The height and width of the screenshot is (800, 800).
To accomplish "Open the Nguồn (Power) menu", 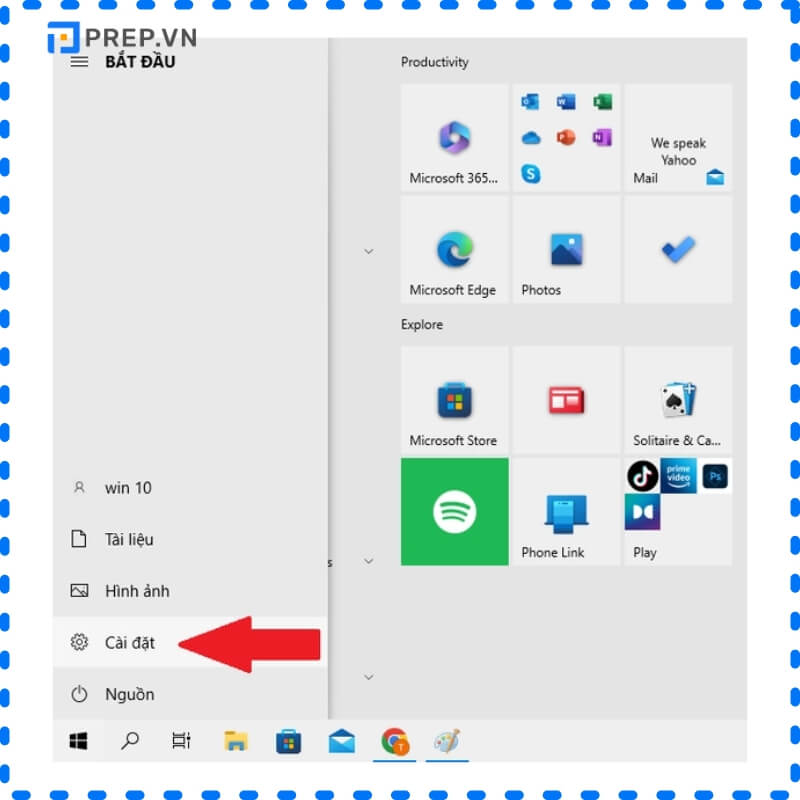I will [x=190, y=694].
